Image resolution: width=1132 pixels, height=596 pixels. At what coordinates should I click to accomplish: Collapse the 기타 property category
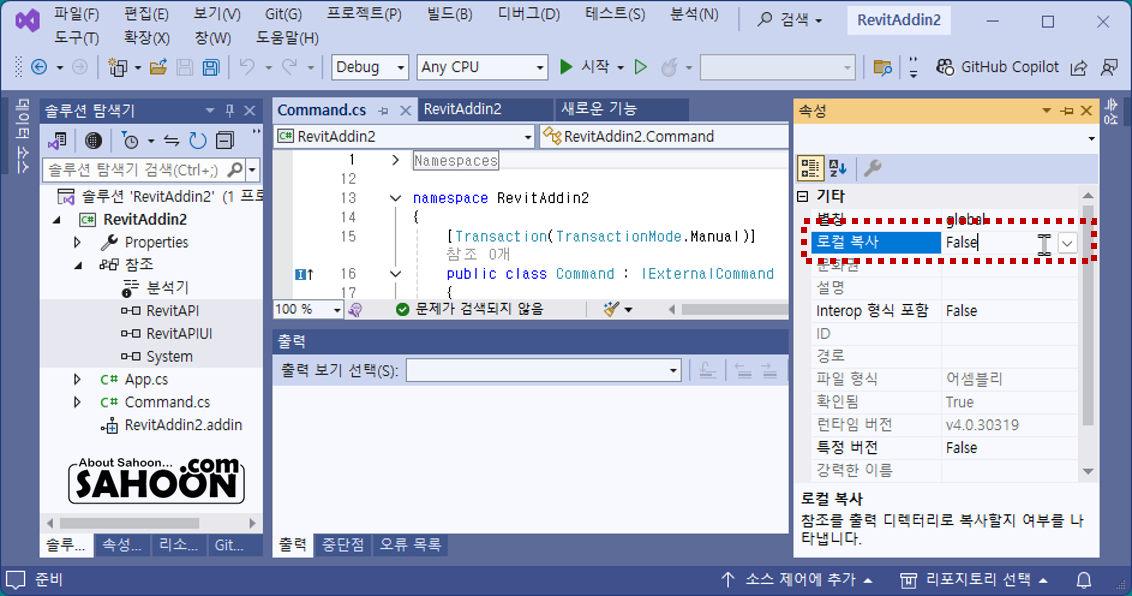[803, 196]
